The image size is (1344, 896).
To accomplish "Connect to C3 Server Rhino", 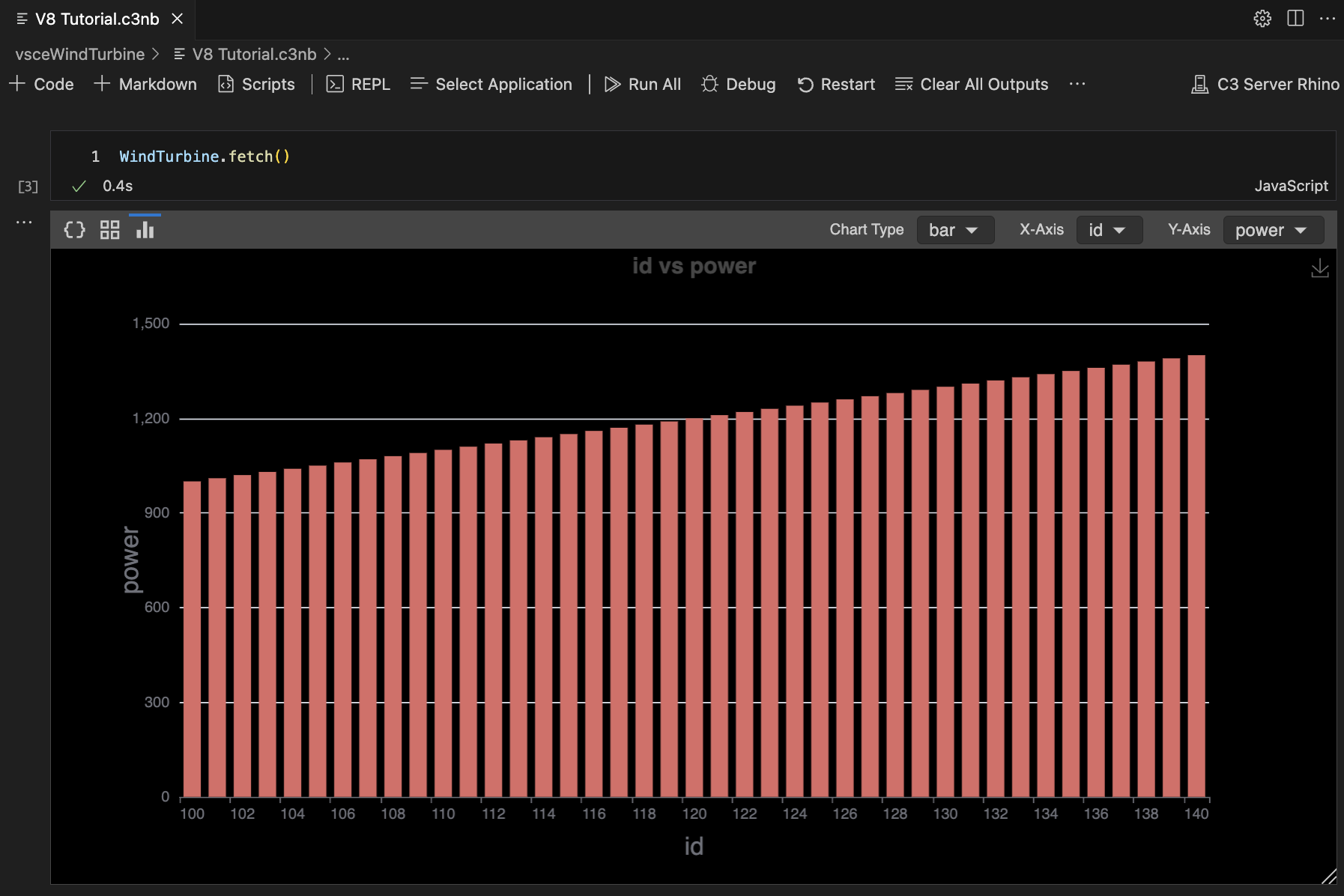I will click(x=1263, y=84).
